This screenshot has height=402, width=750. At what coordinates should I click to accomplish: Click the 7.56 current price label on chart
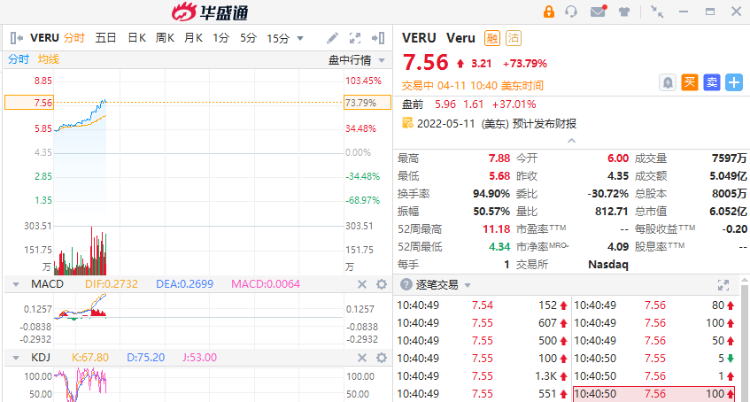point(29,102)
